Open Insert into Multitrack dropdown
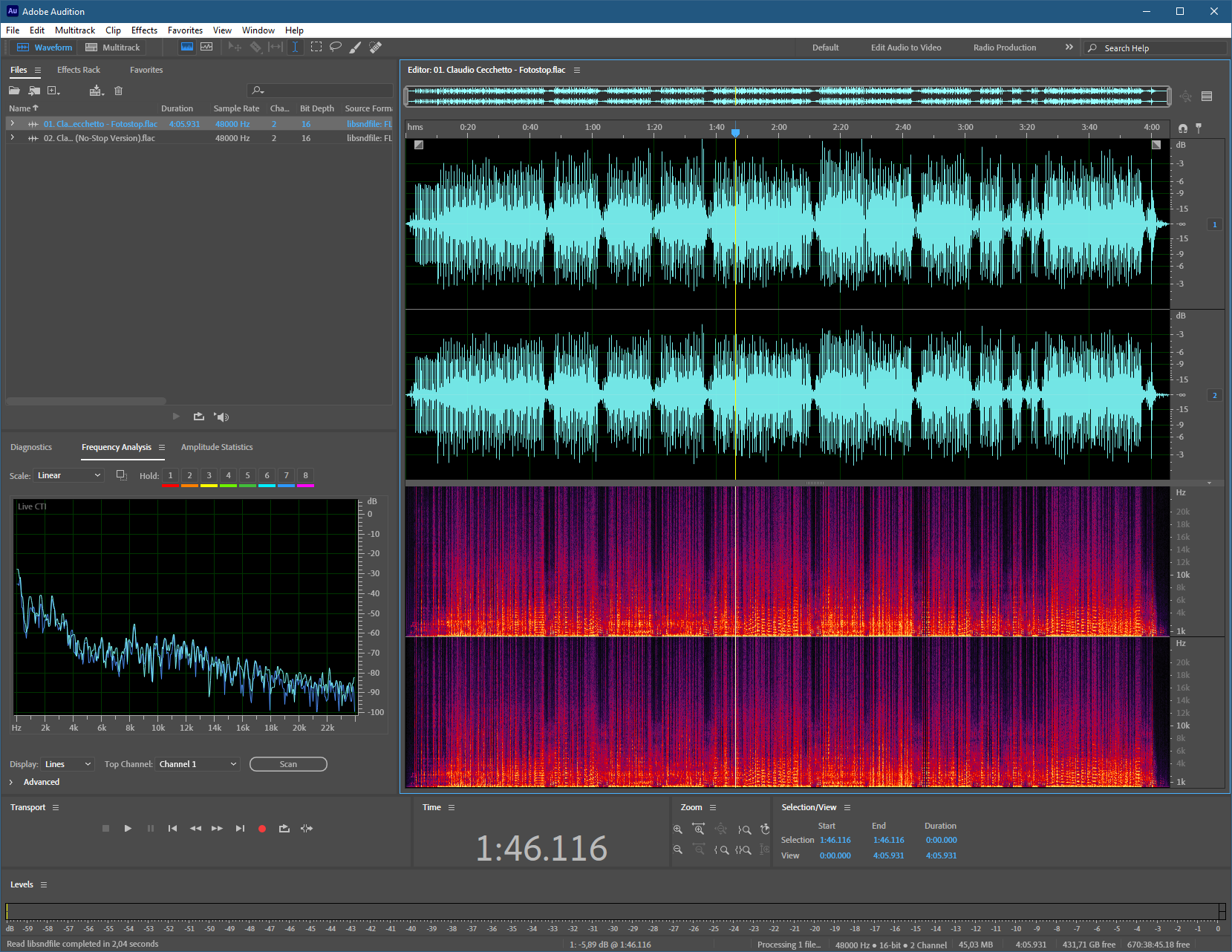 click(97, 91)
